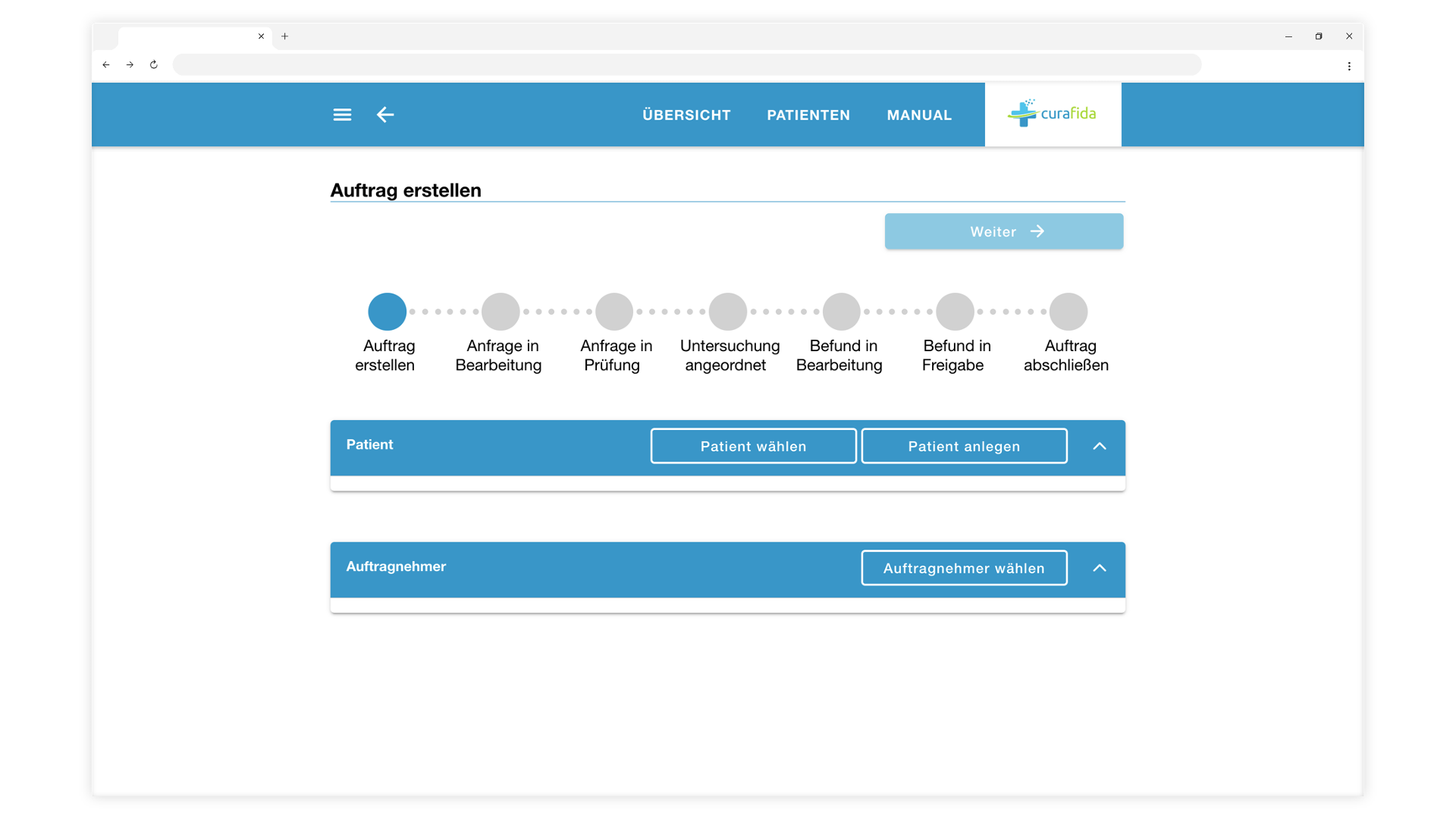The image size is (1456, 819).
Task: Collapse the Auftragnehmer section chevron
Action: (1100, 568)
